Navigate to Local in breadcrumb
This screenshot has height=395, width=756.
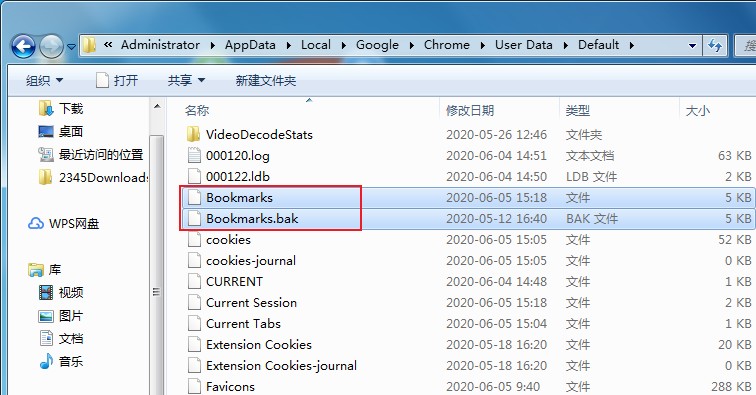coord(316,45)
